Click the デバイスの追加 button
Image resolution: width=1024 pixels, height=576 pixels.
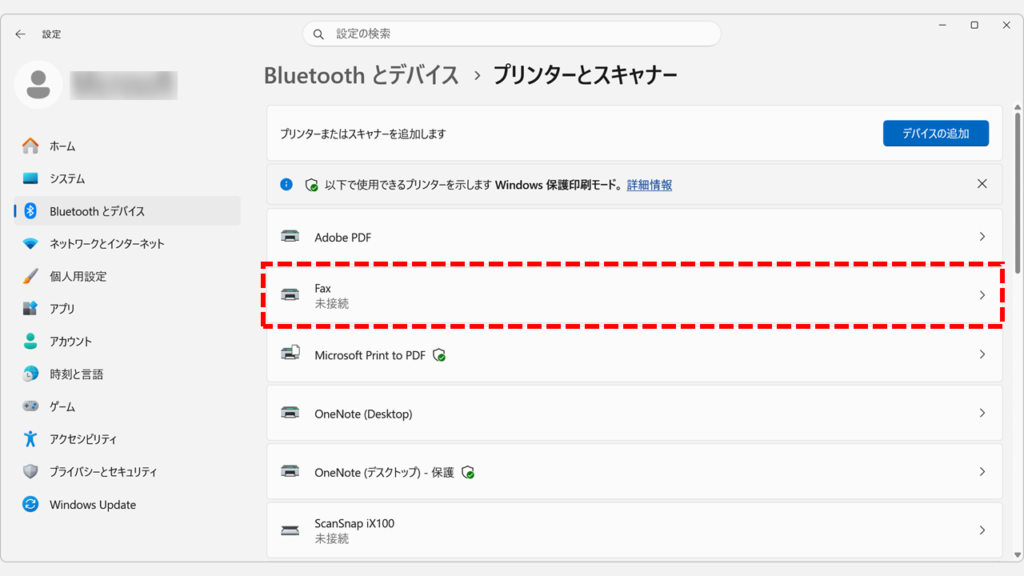[x=936, y=133]
